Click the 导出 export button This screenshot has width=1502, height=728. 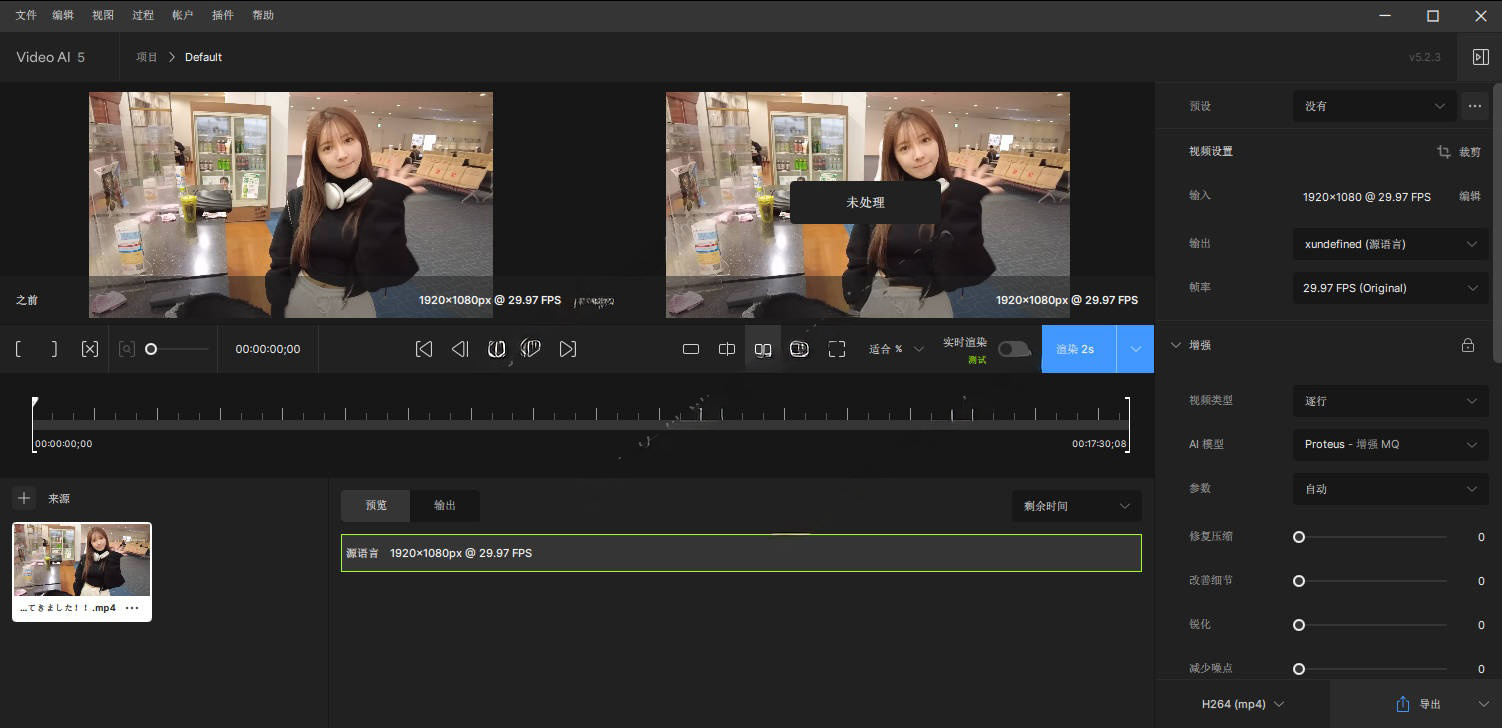pos(1417,704)
